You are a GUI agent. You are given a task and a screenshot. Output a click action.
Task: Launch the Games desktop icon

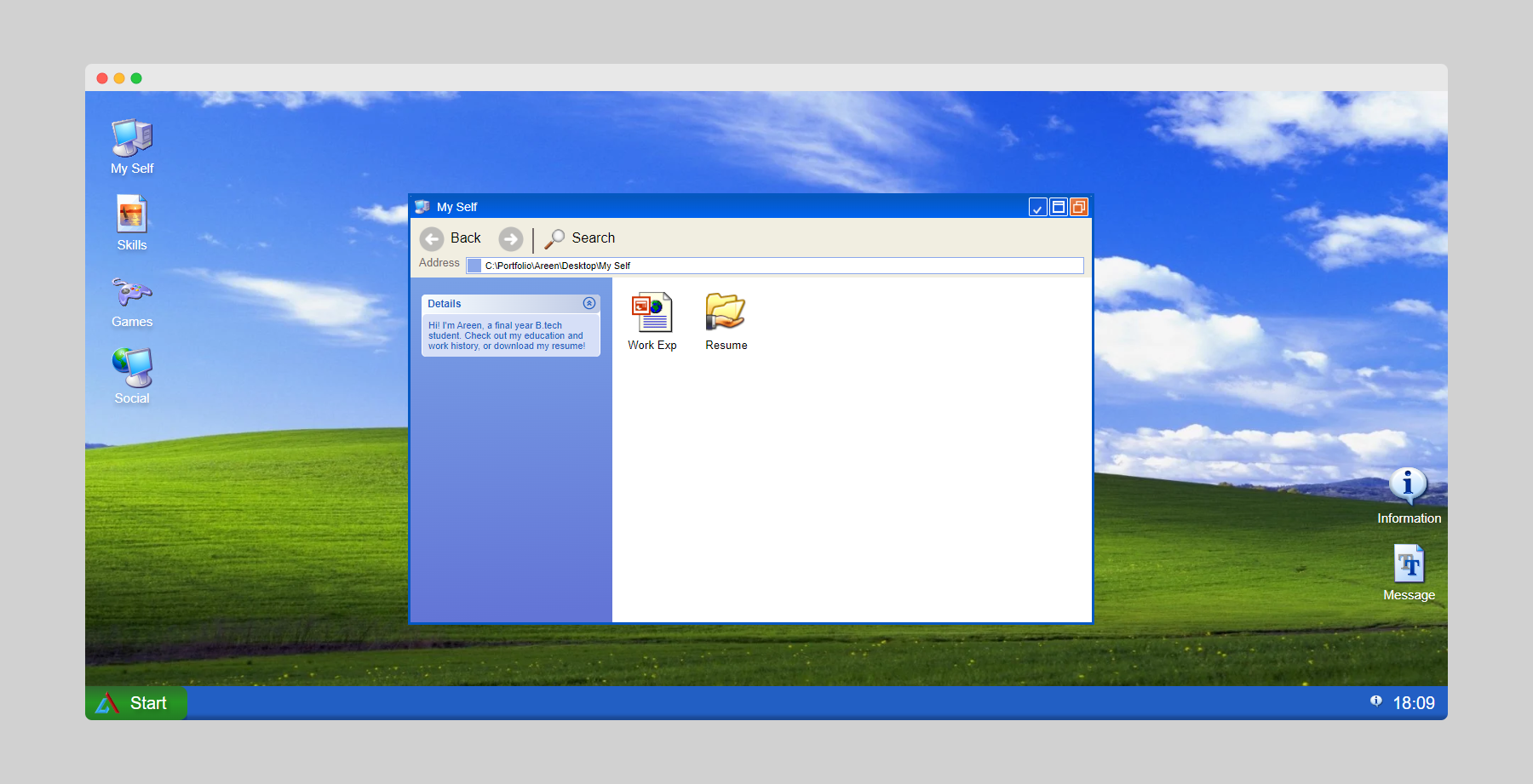pyautogui.click(x=132, y=300)
